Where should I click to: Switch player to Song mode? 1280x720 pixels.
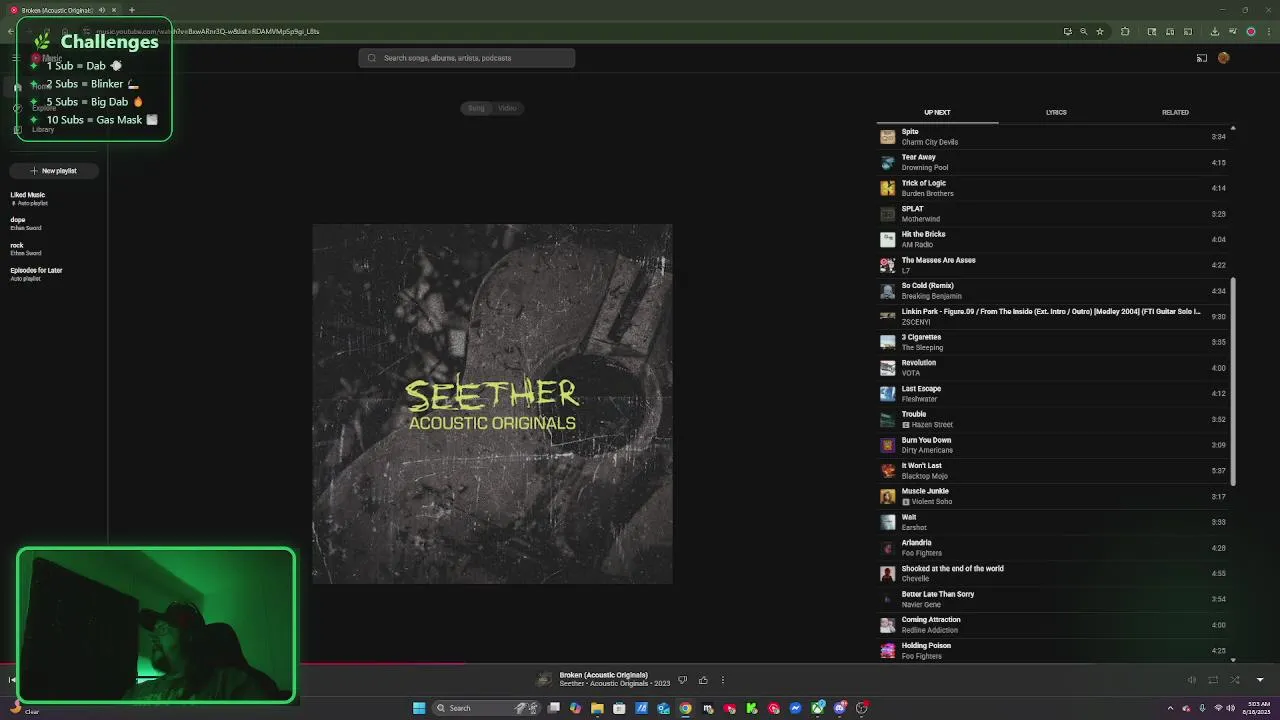pyautogui.click(x=476, y=108)
